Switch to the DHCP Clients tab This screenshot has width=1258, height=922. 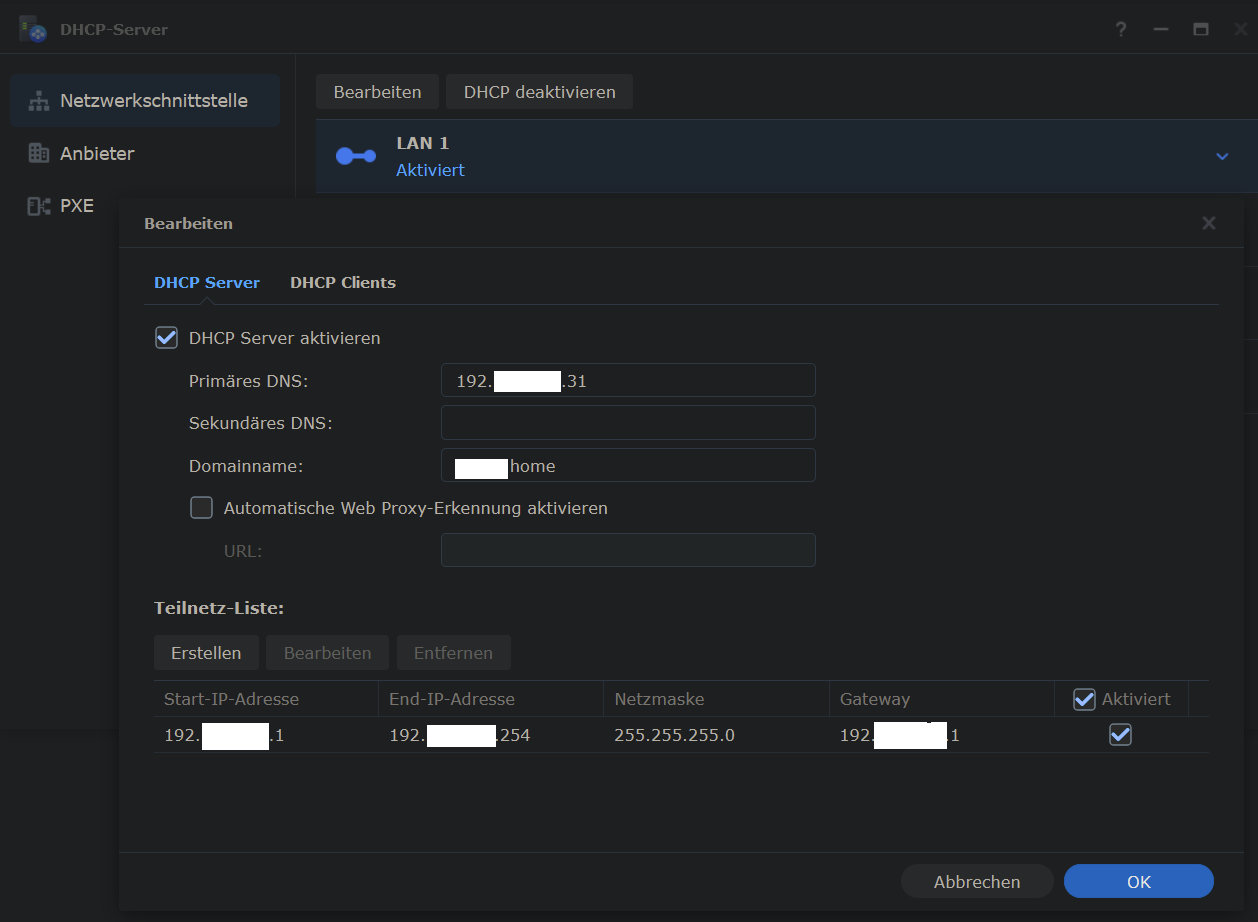click(x=343, y=283)
